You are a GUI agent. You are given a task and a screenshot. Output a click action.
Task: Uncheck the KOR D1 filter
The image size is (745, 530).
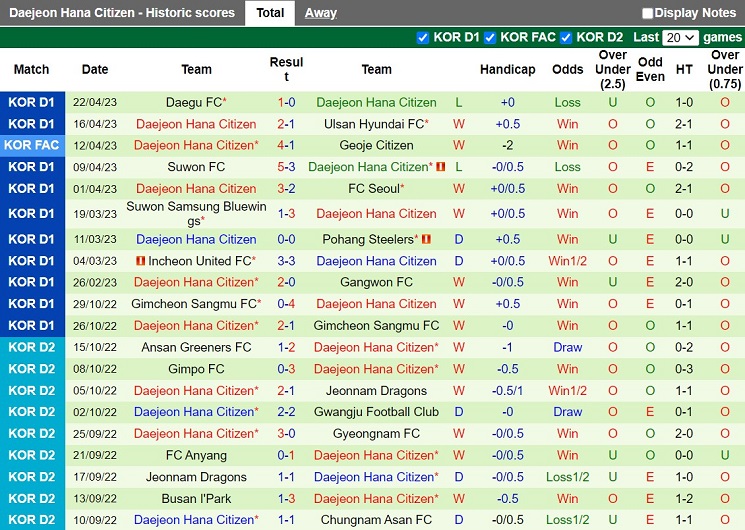point(422,38)
